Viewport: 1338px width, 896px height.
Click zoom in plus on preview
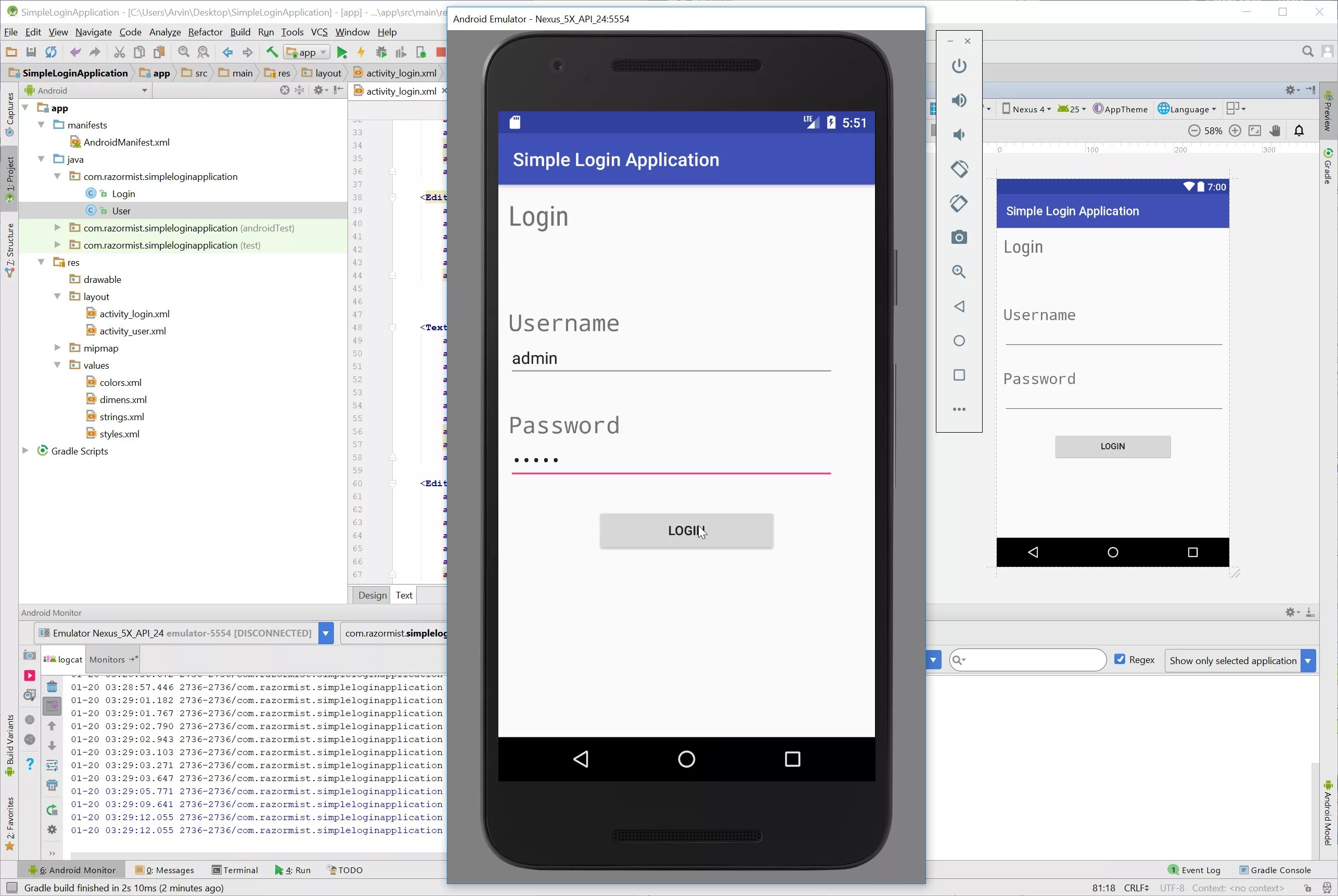(x=1234, y=131)
